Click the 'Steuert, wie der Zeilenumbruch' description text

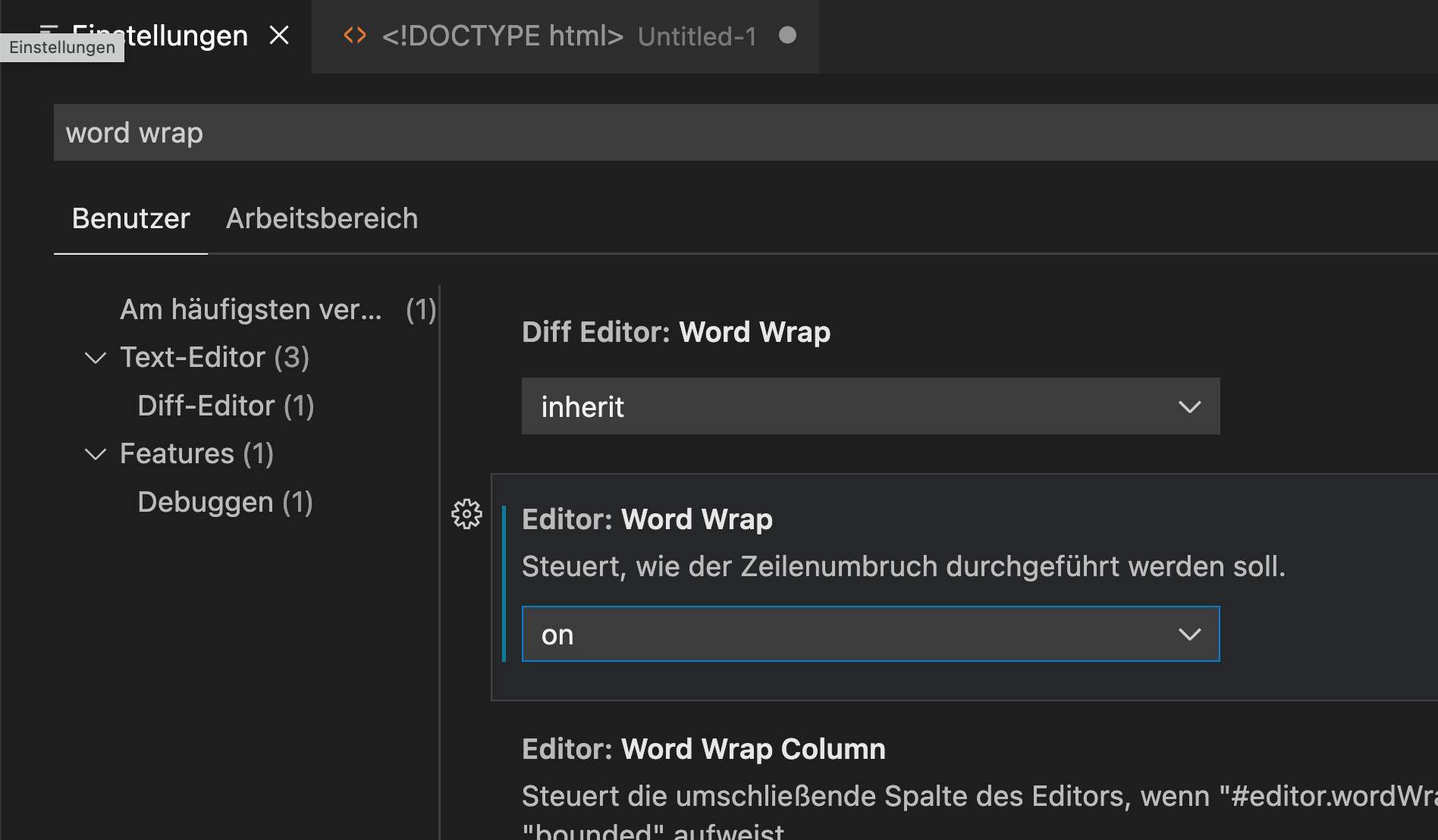pos(903,566)
